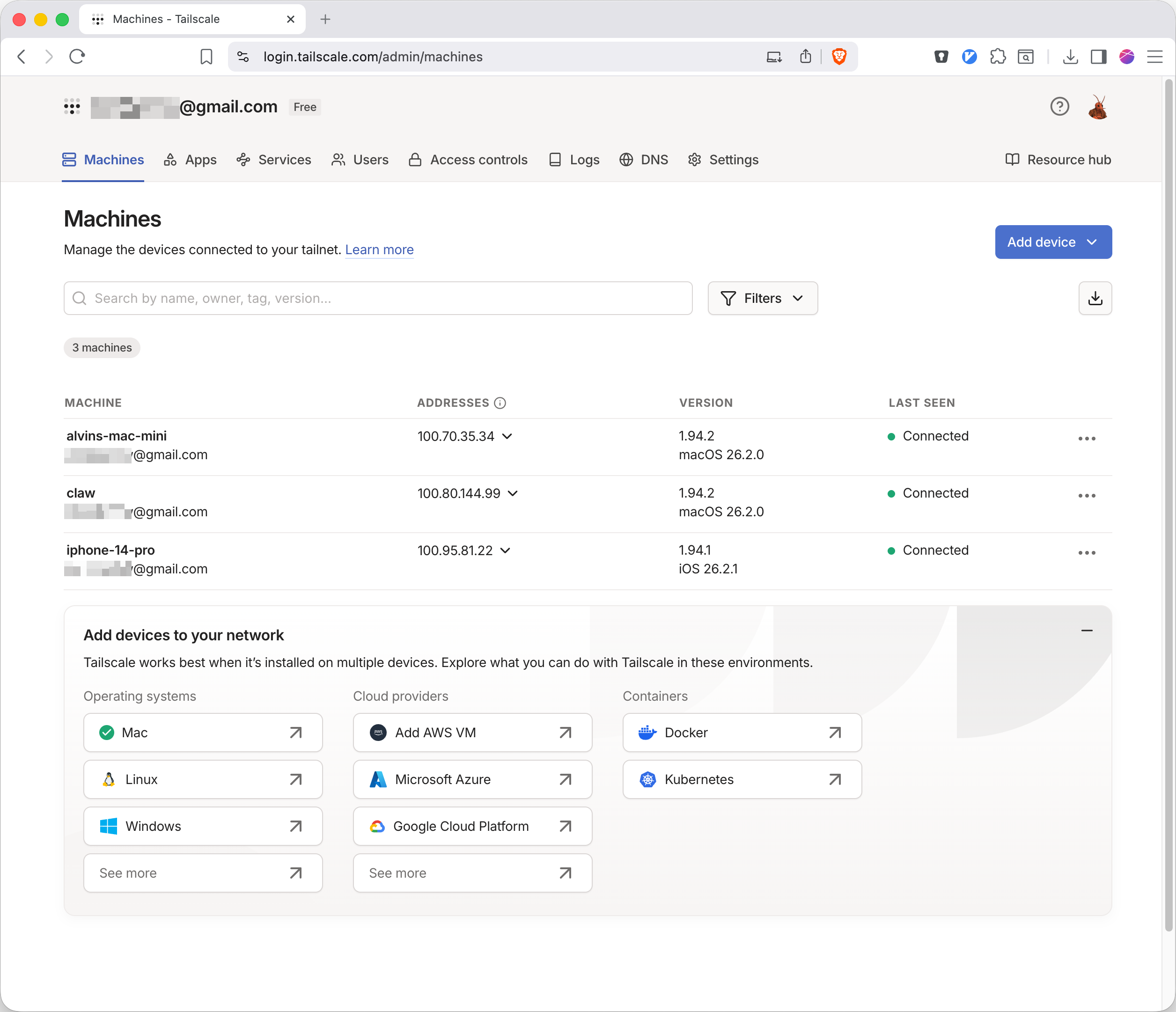The width and height of the screenshot is (1176, 1012).
Task: Click the Tailscale dots logo icon
Action: point(72,107)
